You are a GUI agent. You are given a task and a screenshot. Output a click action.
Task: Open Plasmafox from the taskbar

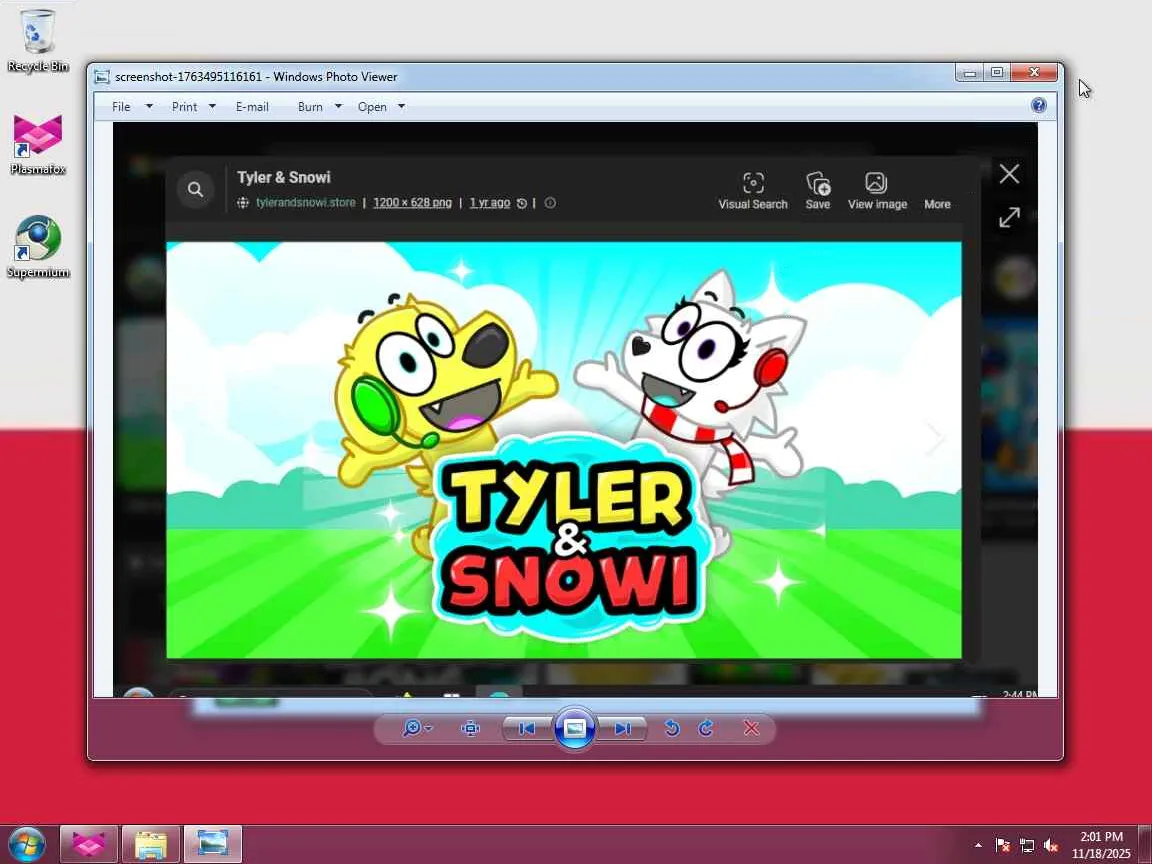[x=88, y=845]
